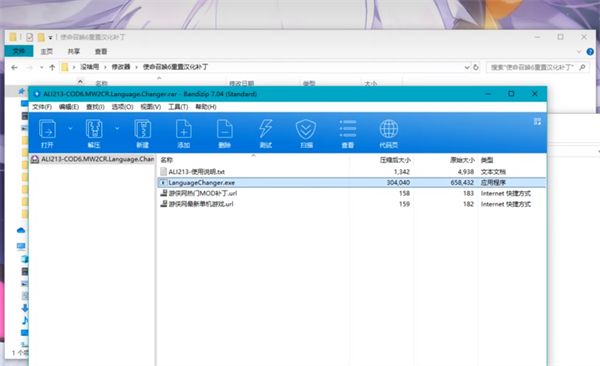Expand the Explorer ribbon with the chevron
Screen dimensions: 600x366
tap(579, 51)
